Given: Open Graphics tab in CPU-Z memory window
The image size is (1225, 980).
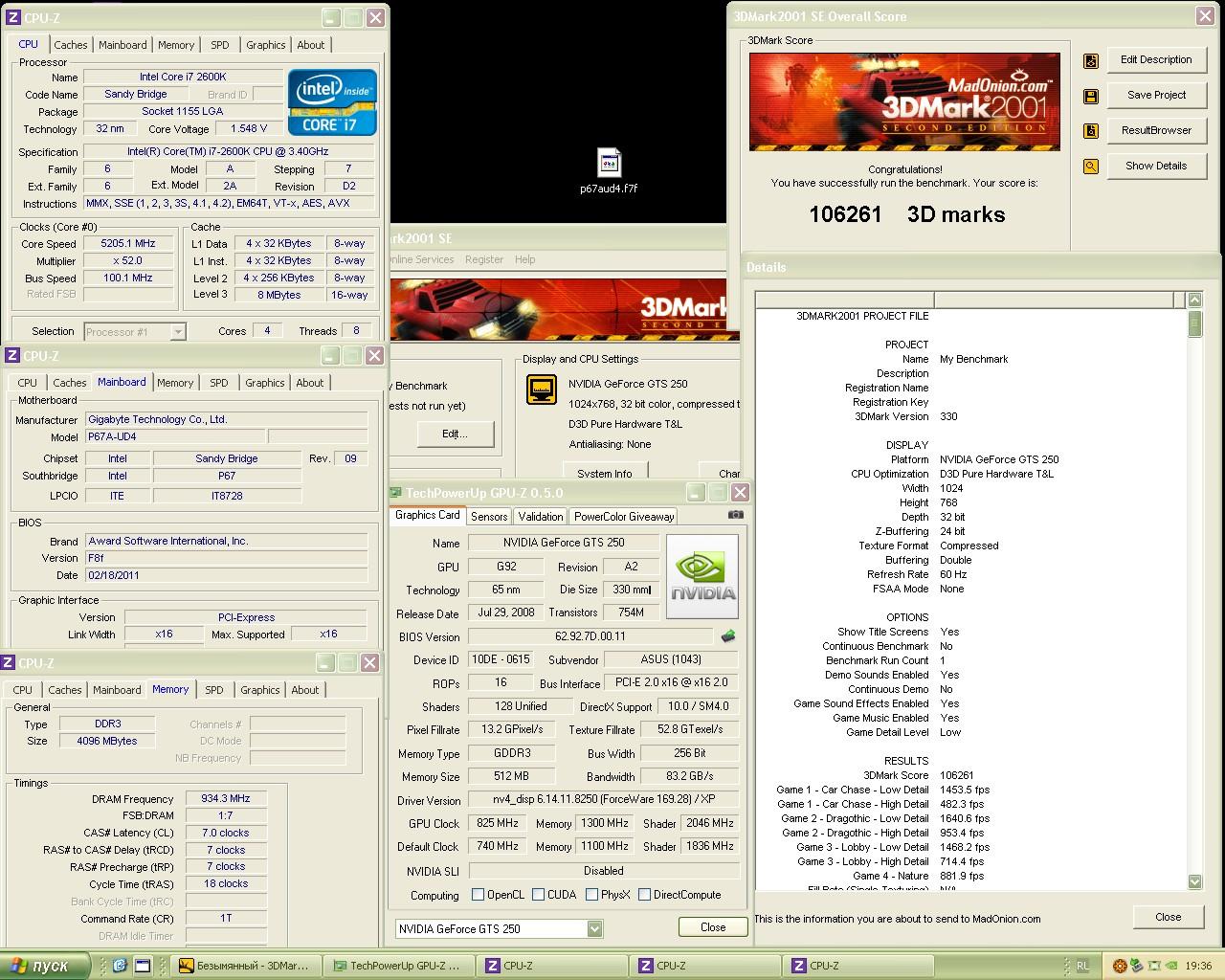Looking at the screenshot, I should pos(260,690).
